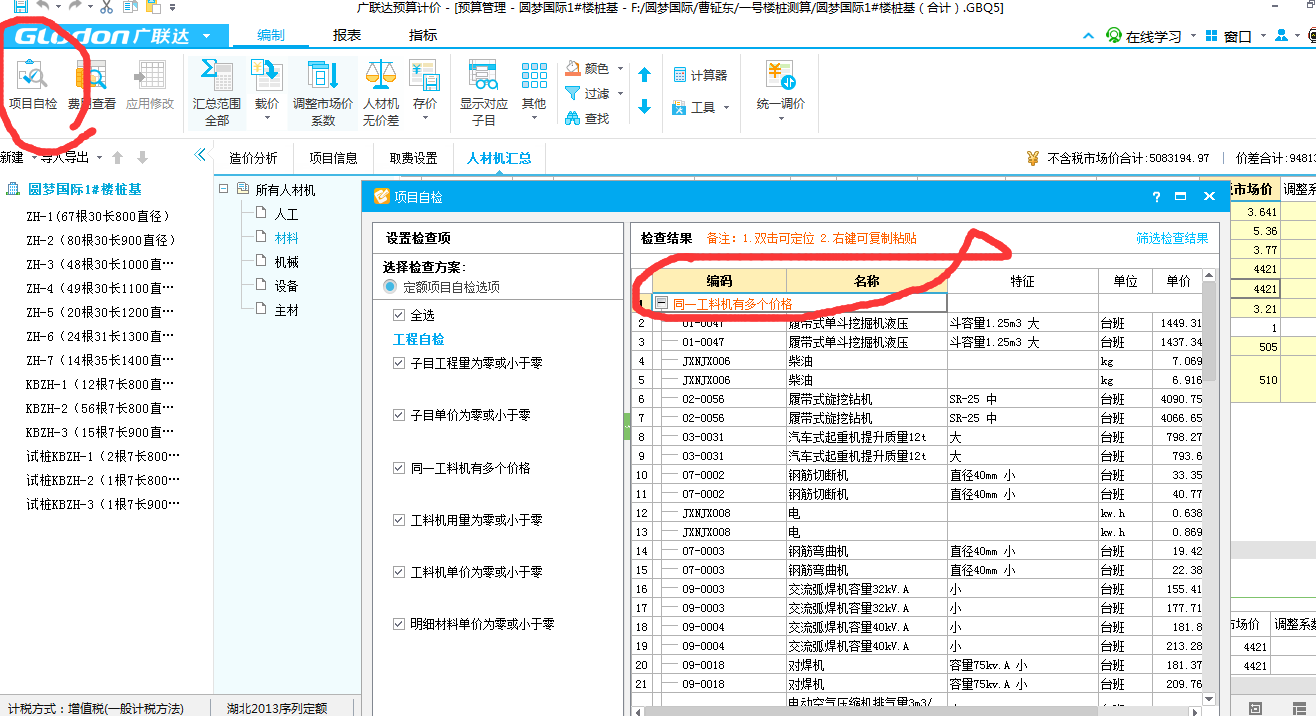Image resolution: width=1316 pixels, height=716 pixels.
Task: Click the 导入导出 button
Action: 66,157
